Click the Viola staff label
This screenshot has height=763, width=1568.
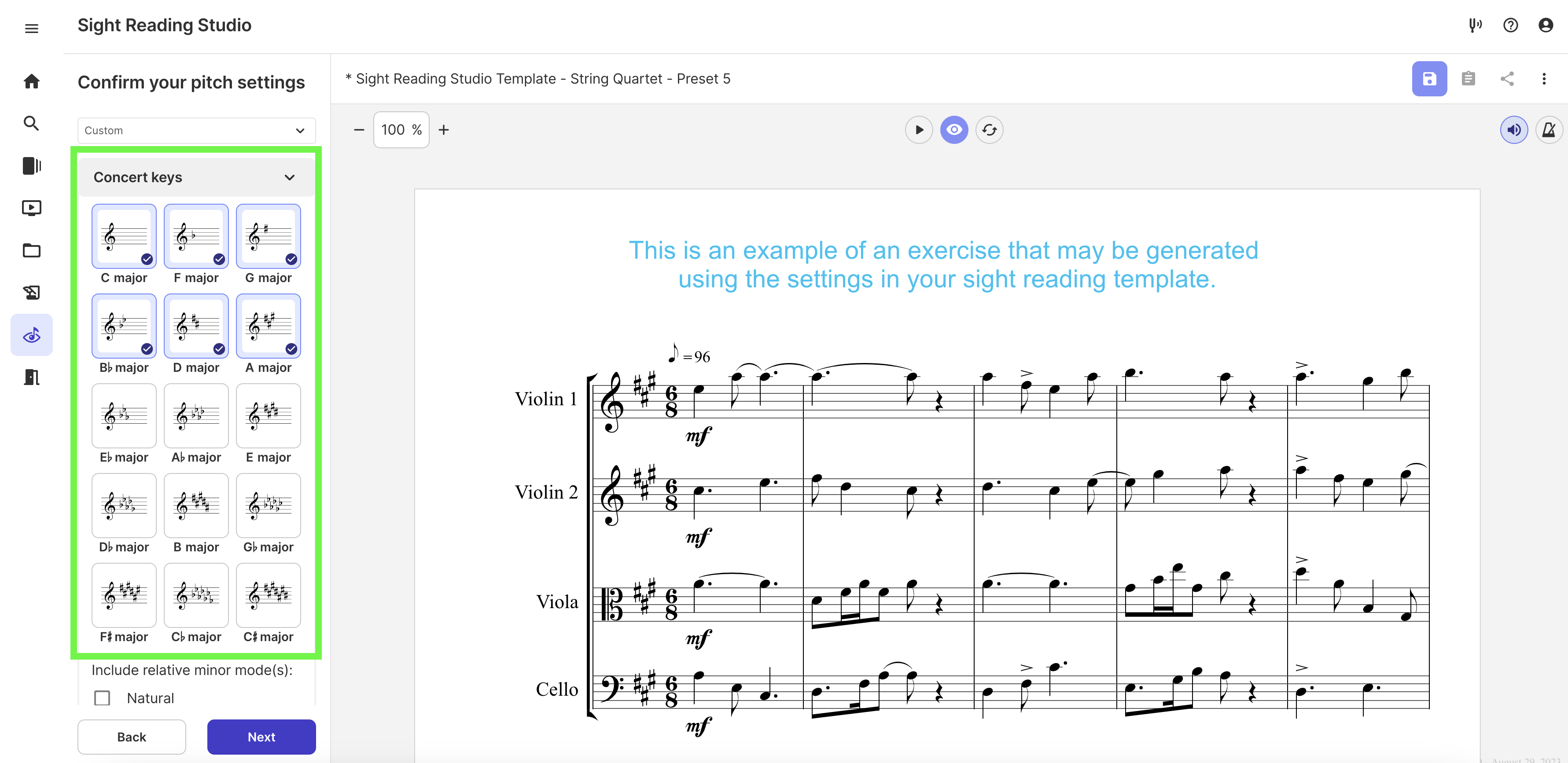[x=557, y=602]
